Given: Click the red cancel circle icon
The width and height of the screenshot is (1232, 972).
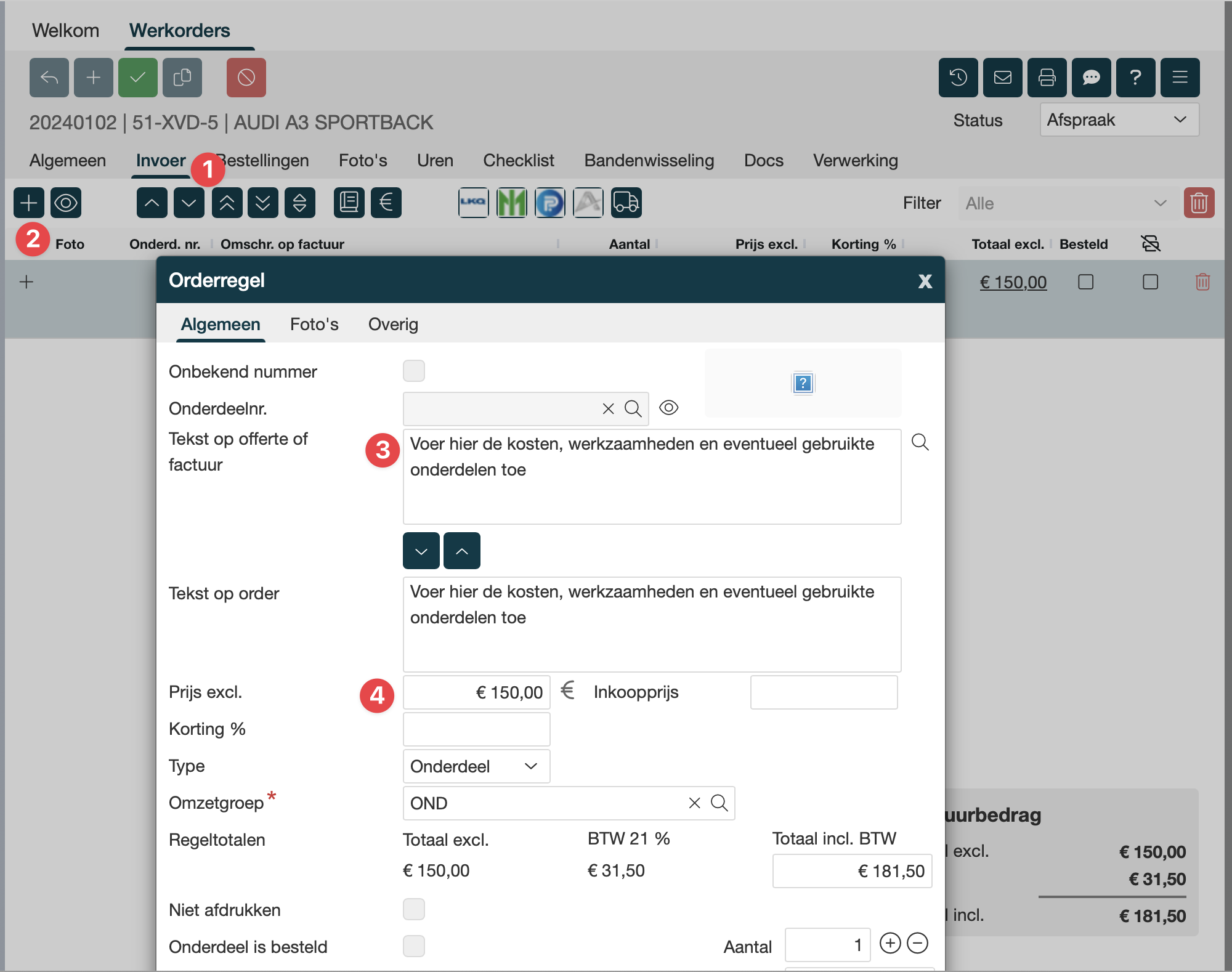Looking at the screenshot, I should (246, 78).
